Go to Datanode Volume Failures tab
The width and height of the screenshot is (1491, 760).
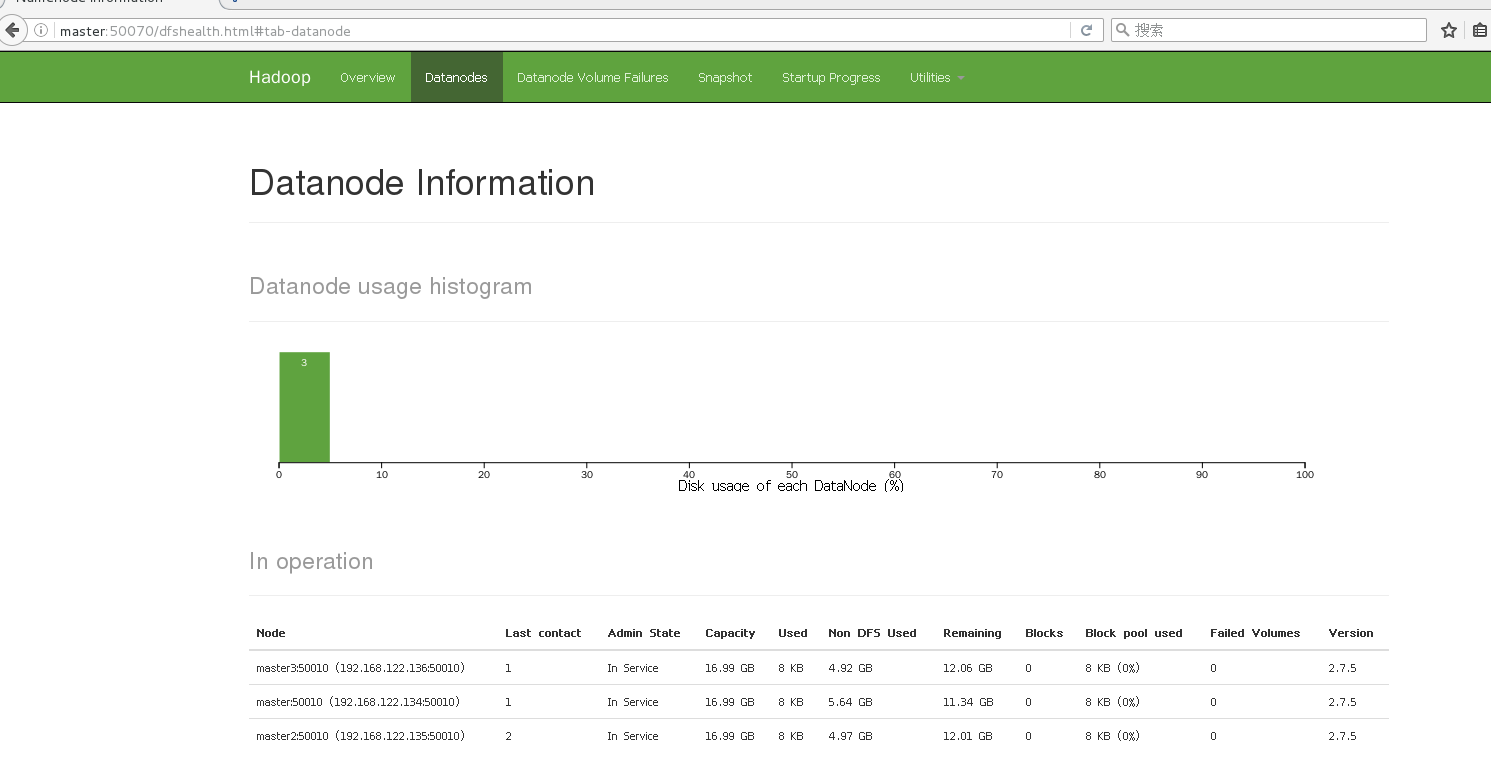click(x=592, y=78)
